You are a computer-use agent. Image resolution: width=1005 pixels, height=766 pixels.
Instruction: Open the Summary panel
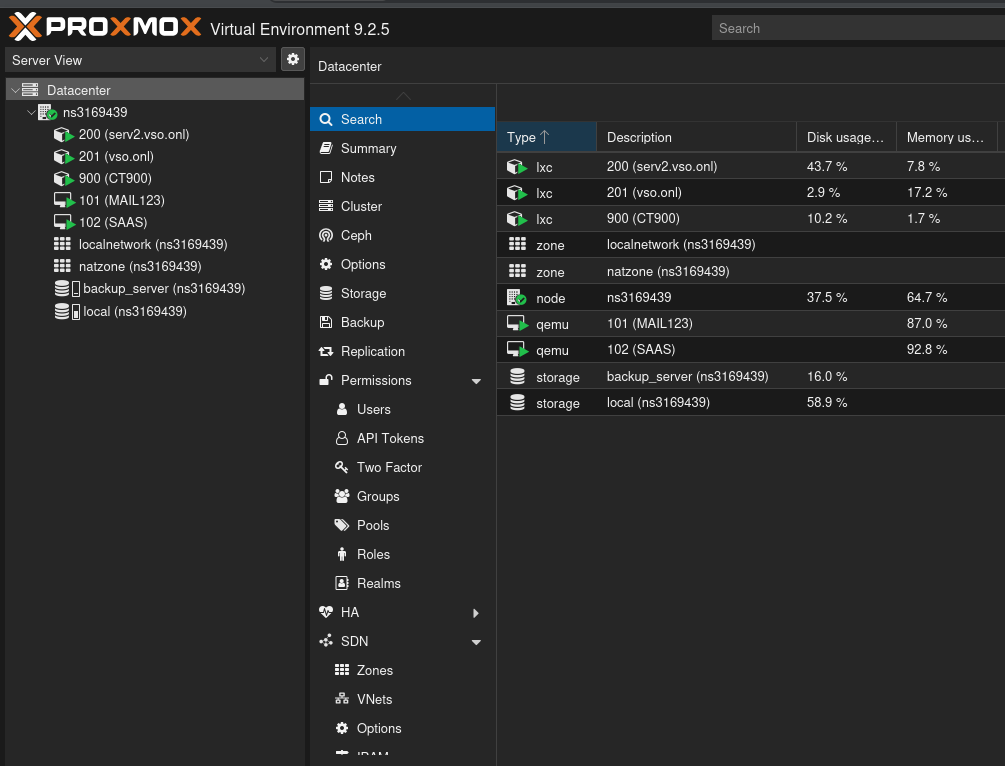pos(403,149)
